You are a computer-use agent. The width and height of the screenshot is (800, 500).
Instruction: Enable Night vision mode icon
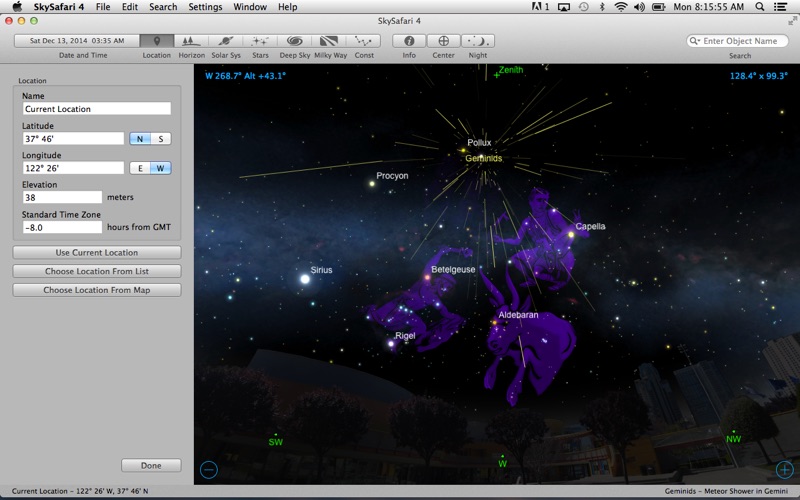tap(478, 41)
